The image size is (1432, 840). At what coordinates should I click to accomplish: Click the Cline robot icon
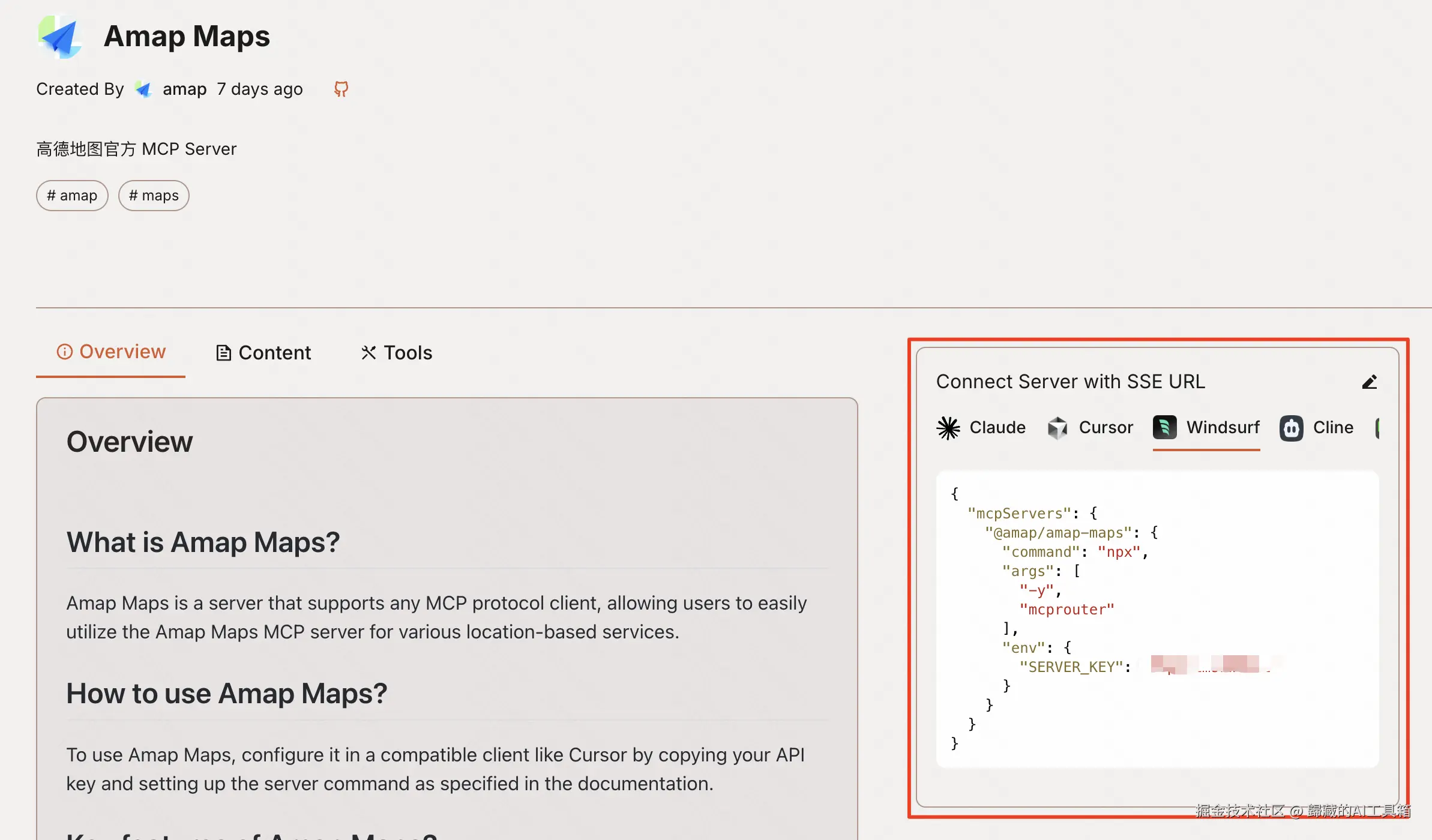tap(1291, 428)
